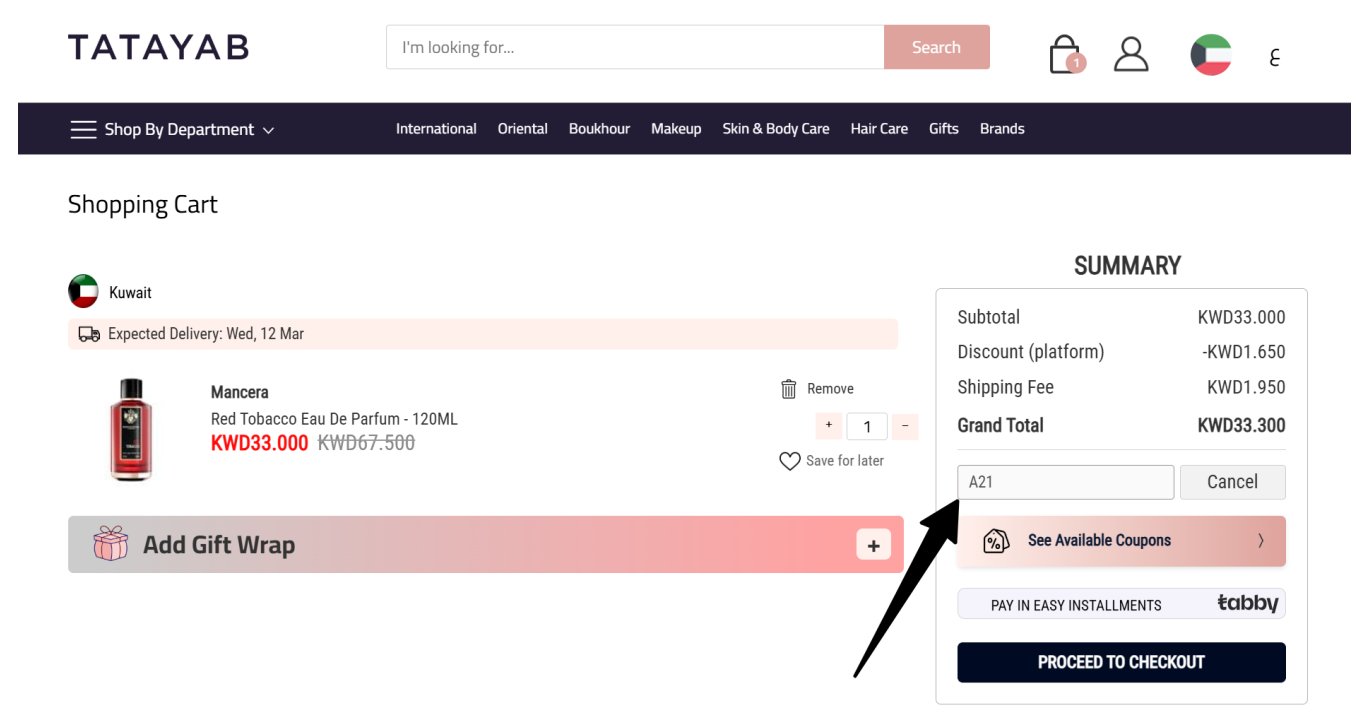Click Proceed to Checkout
The image size is (1368, 720).
1121,662
